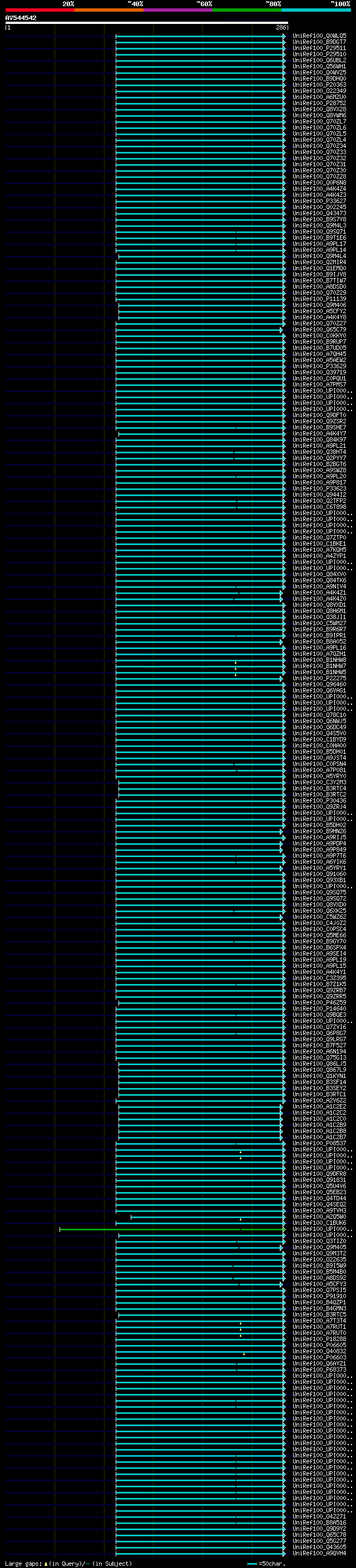The image size is (356, 1568).
Task: Select hit UniRef100_Q8VX28
Action: tap(319, 110)
